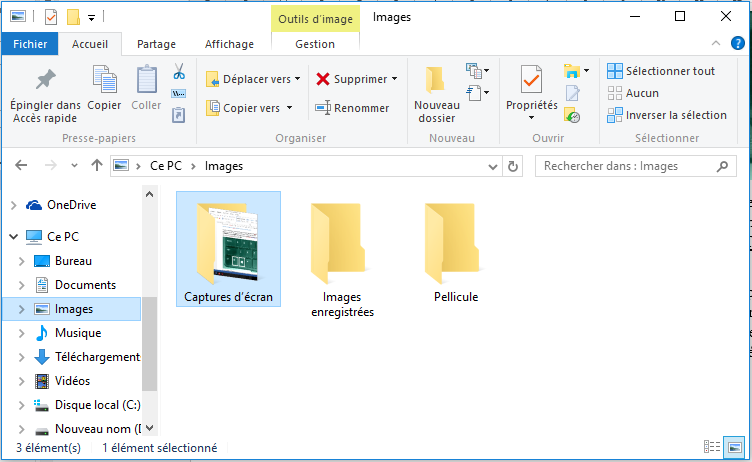Click the New folder quick access toolbar icon
The width and height of the screenshot is (752, 462).
[73, 17]
